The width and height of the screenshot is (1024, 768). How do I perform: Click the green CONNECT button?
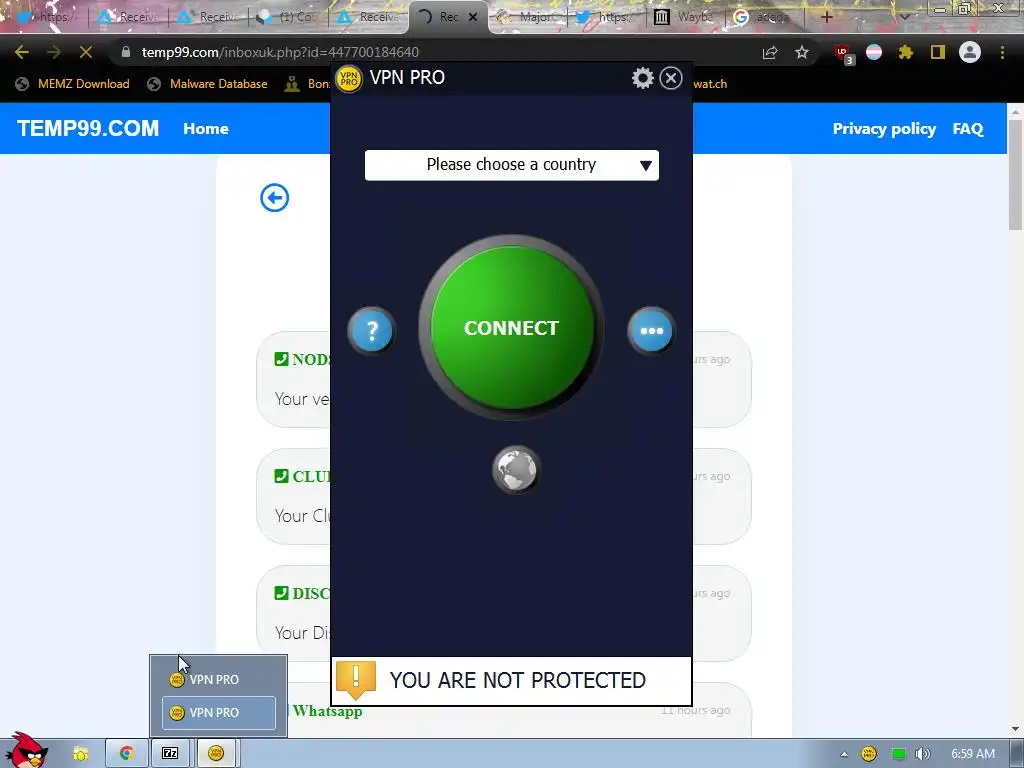tap(511, 328)
